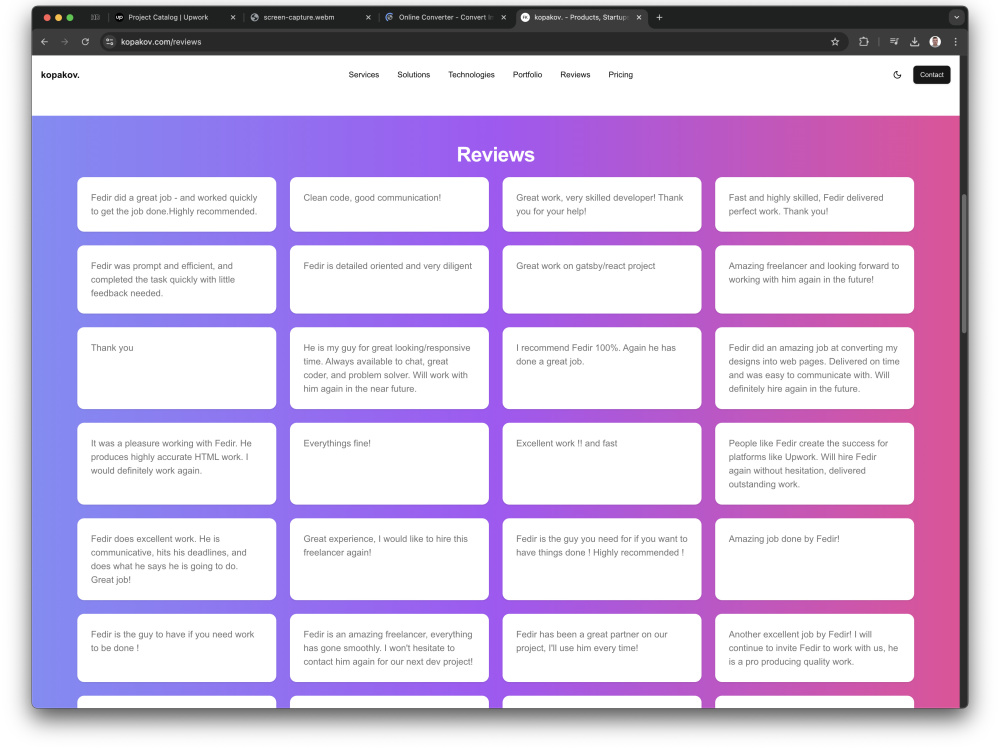Open site information icon in address bar

pyautogui.click(x=110, y=42)
